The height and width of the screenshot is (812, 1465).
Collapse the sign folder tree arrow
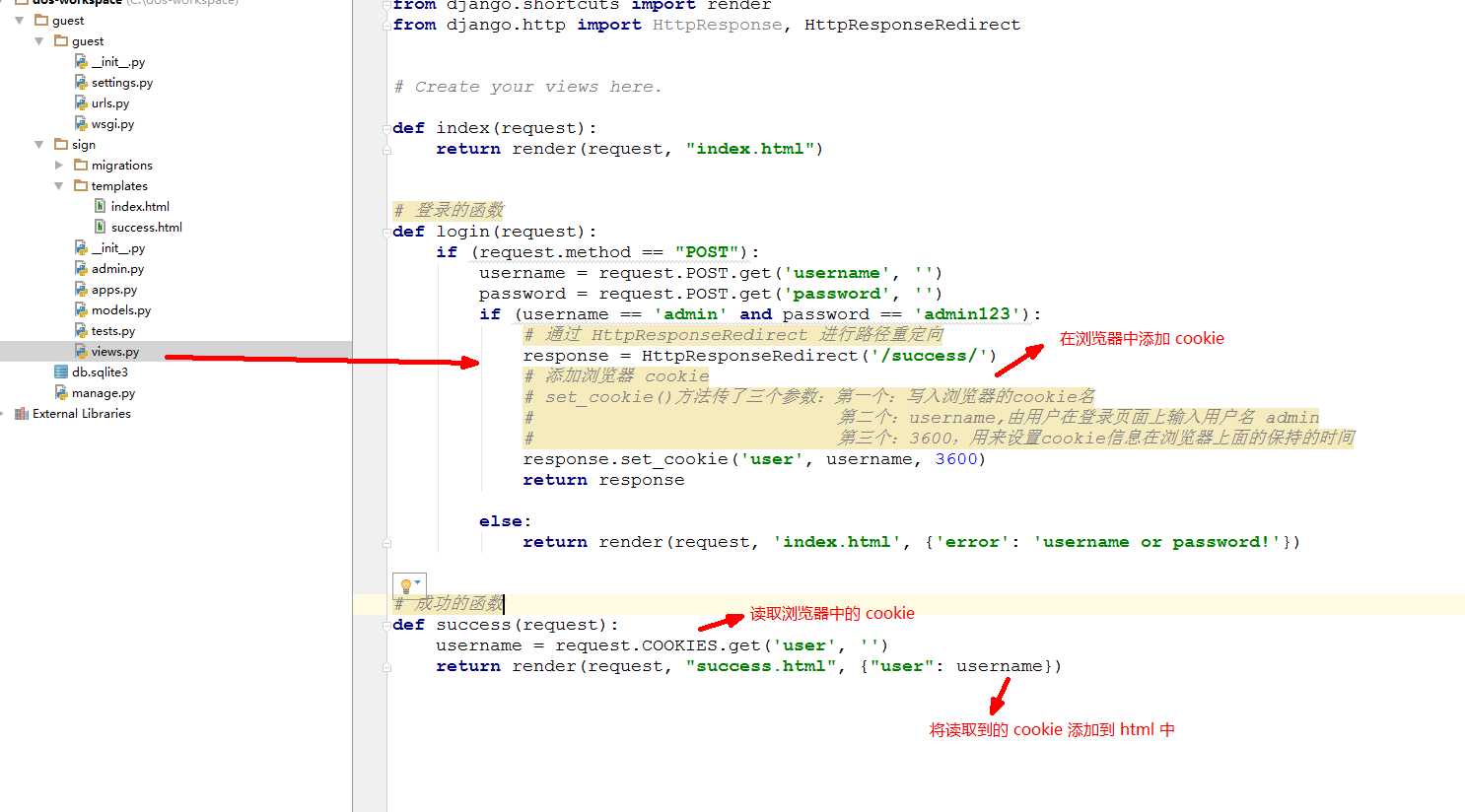(38, 145)
